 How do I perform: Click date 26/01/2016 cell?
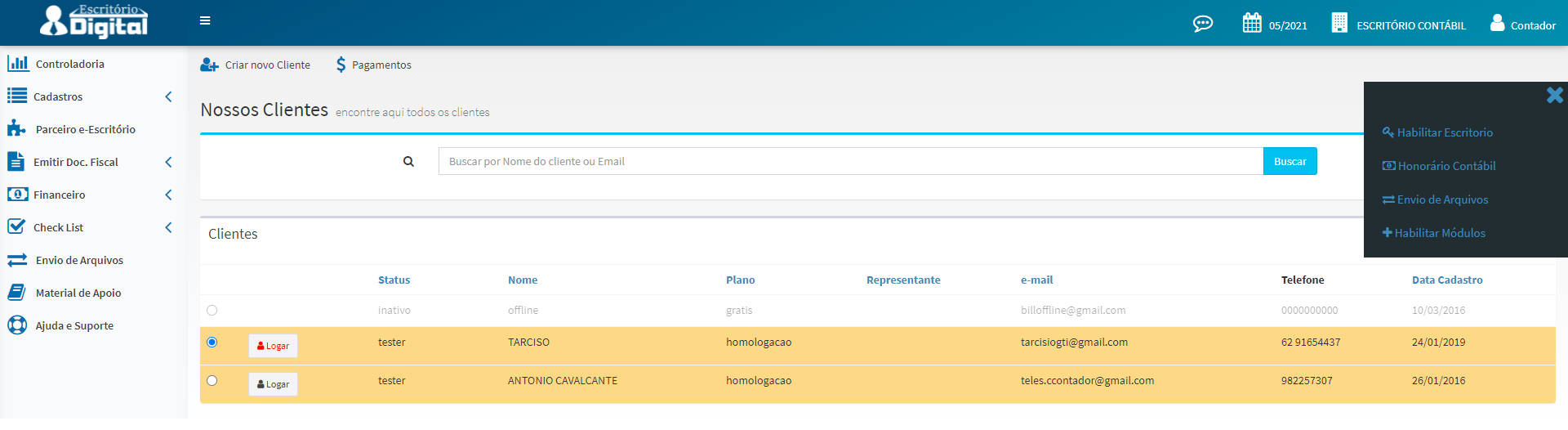[1439, 381]
